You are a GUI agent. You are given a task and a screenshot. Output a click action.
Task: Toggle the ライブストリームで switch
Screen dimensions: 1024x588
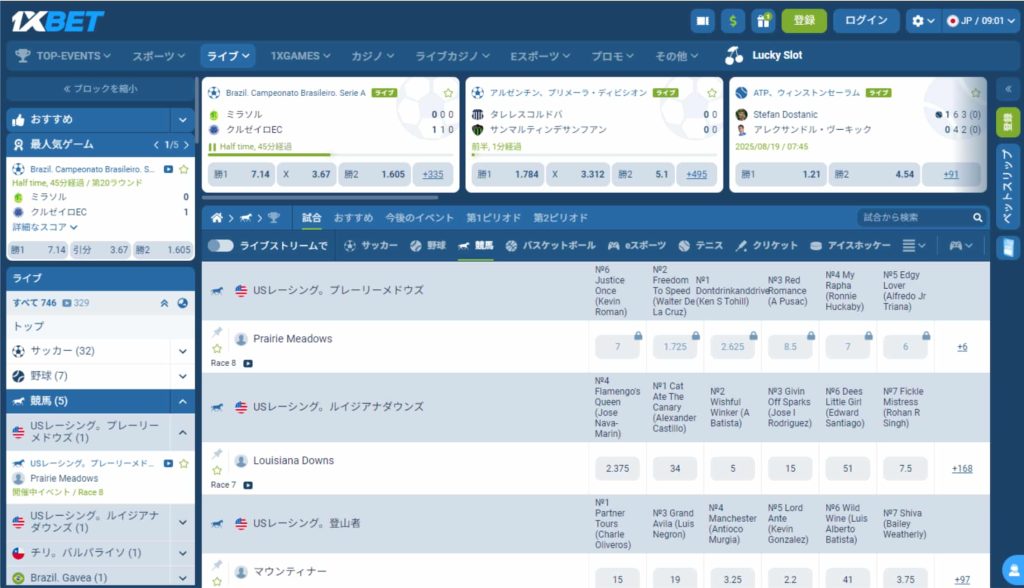tap(221, 246)
